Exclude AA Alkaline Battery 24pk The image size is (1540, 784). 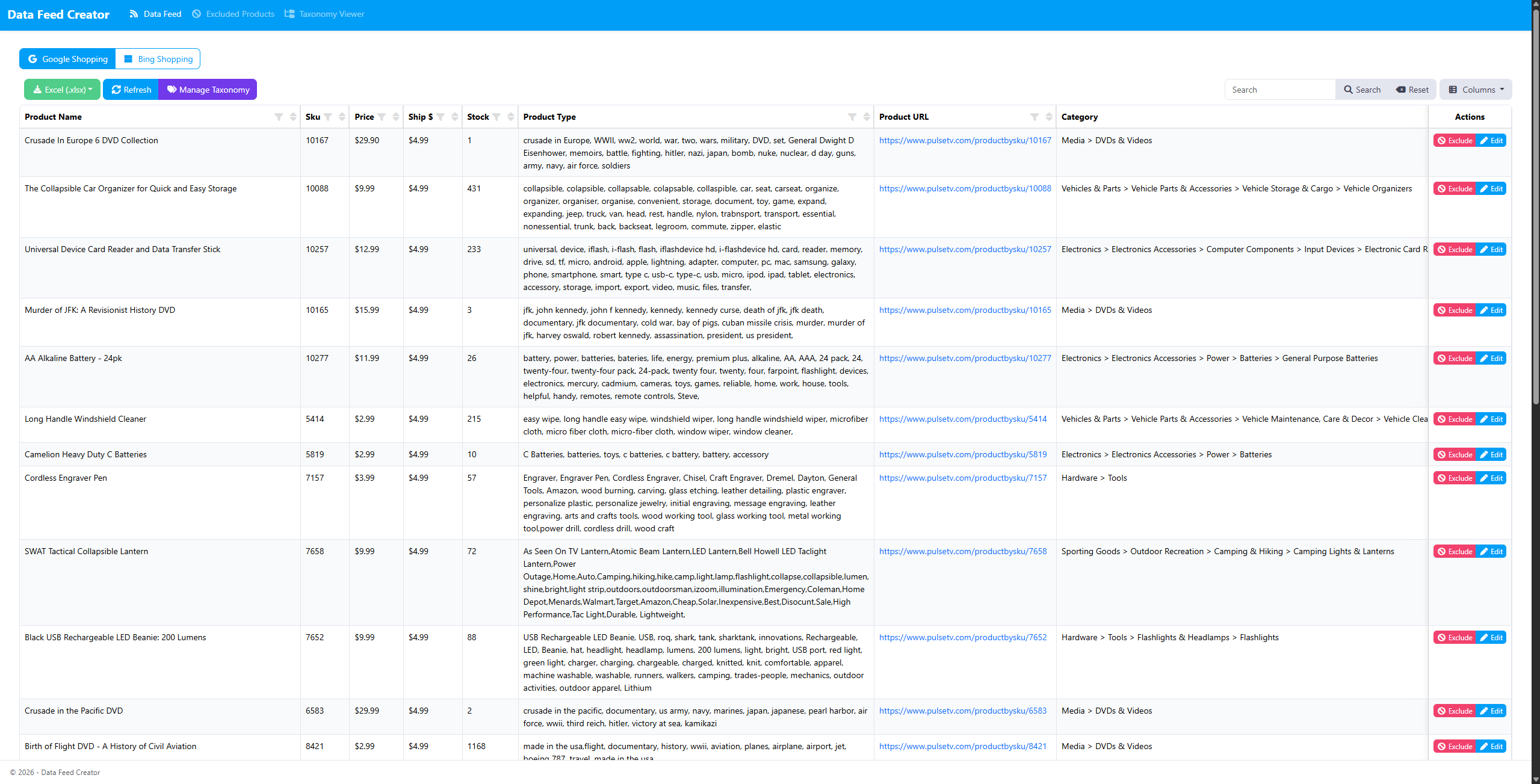click(1455, 359)
